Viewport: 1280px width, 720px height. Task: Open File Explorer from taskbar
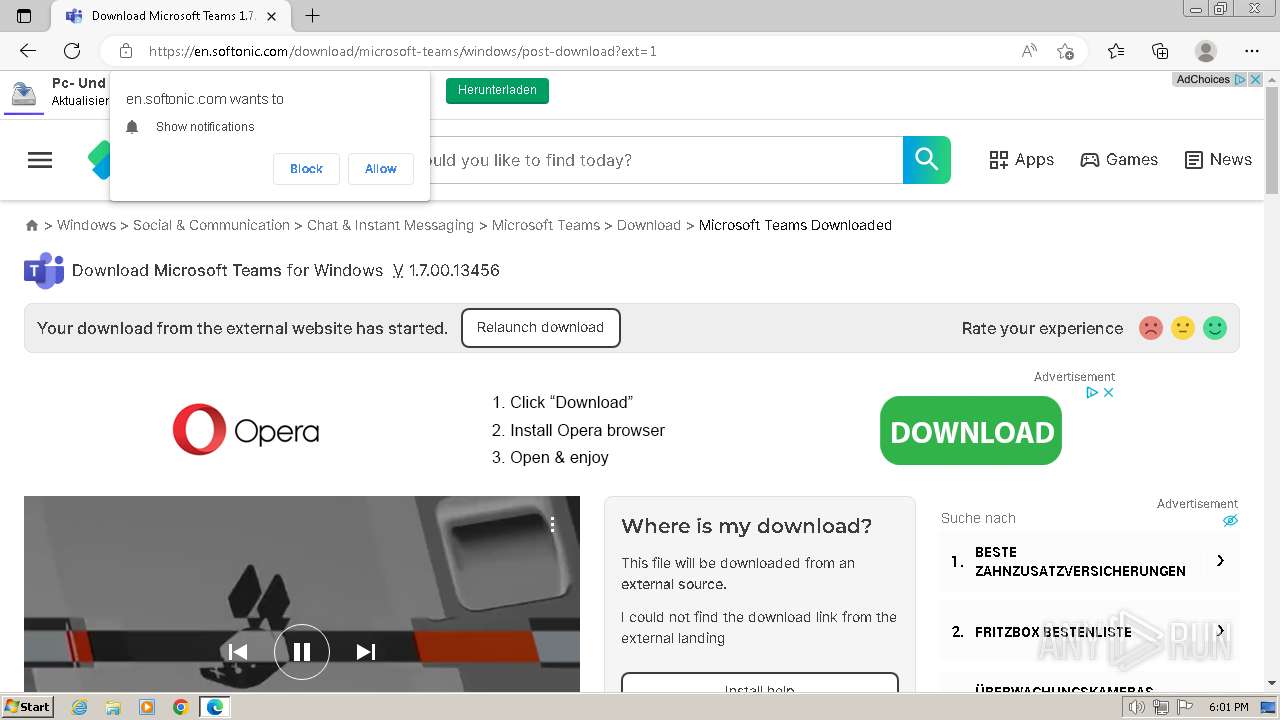[113, 707]
